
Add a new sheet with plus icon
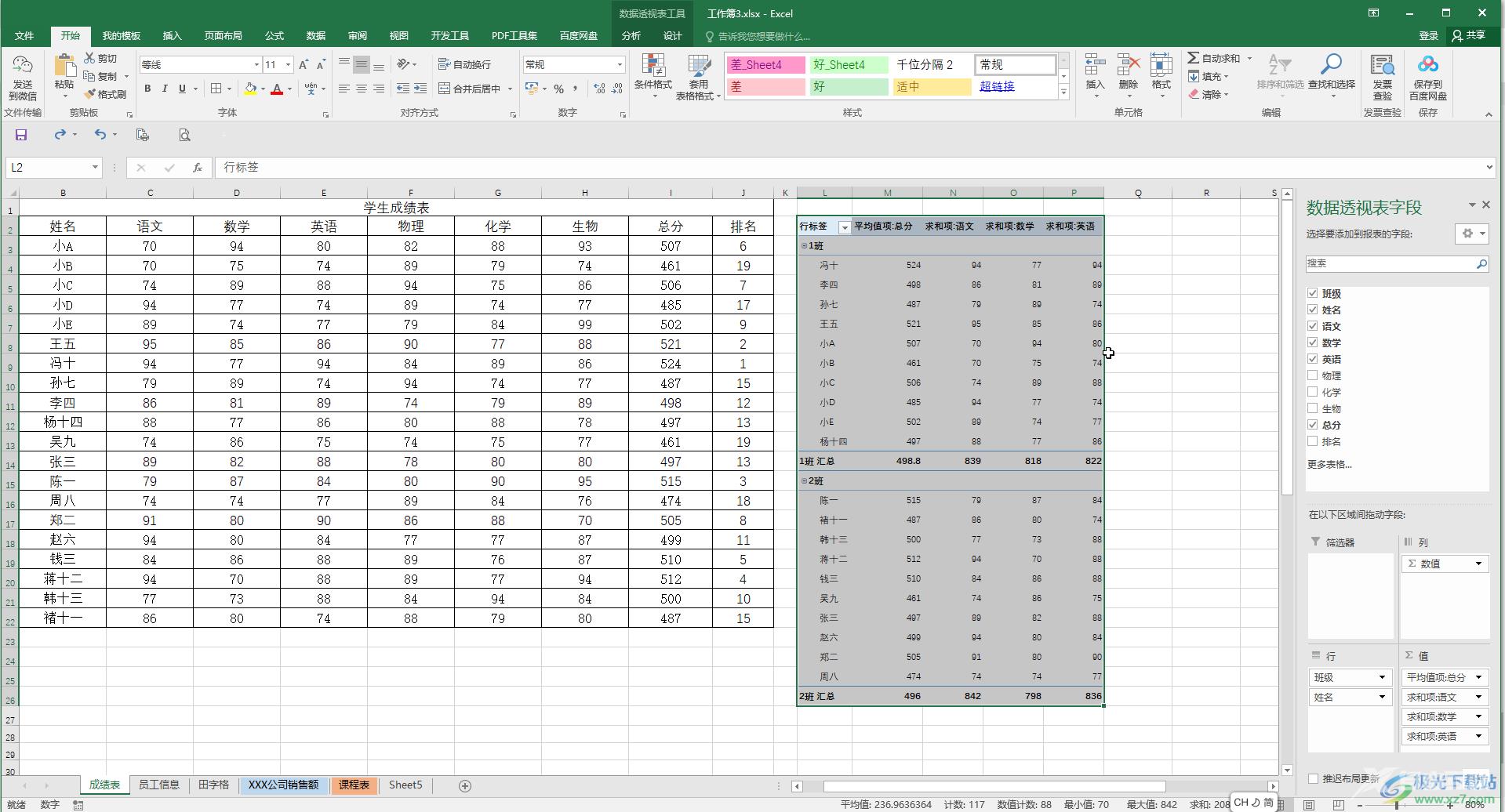tap(465, 785)
